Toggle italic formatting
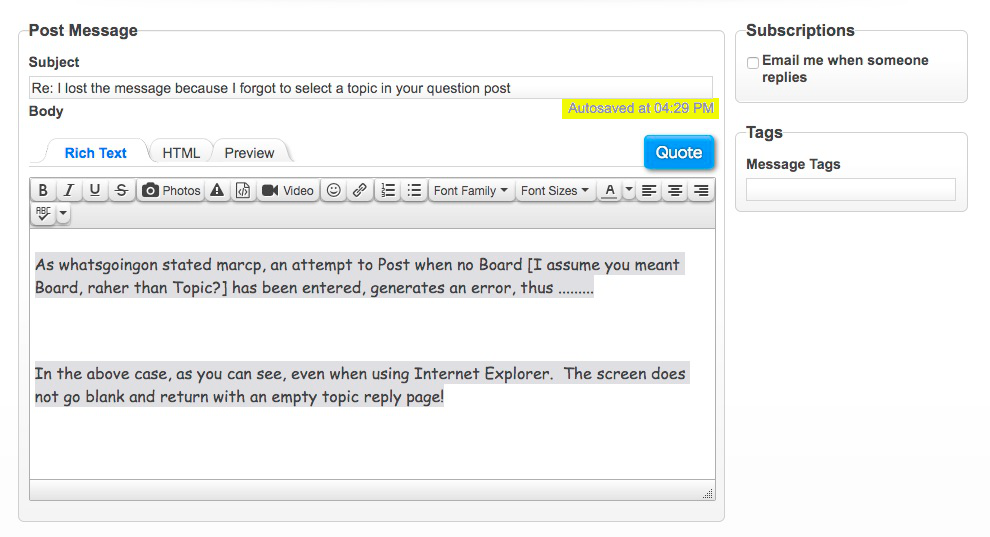This screenshot has height=537, width=990. [x=69, y=190]
